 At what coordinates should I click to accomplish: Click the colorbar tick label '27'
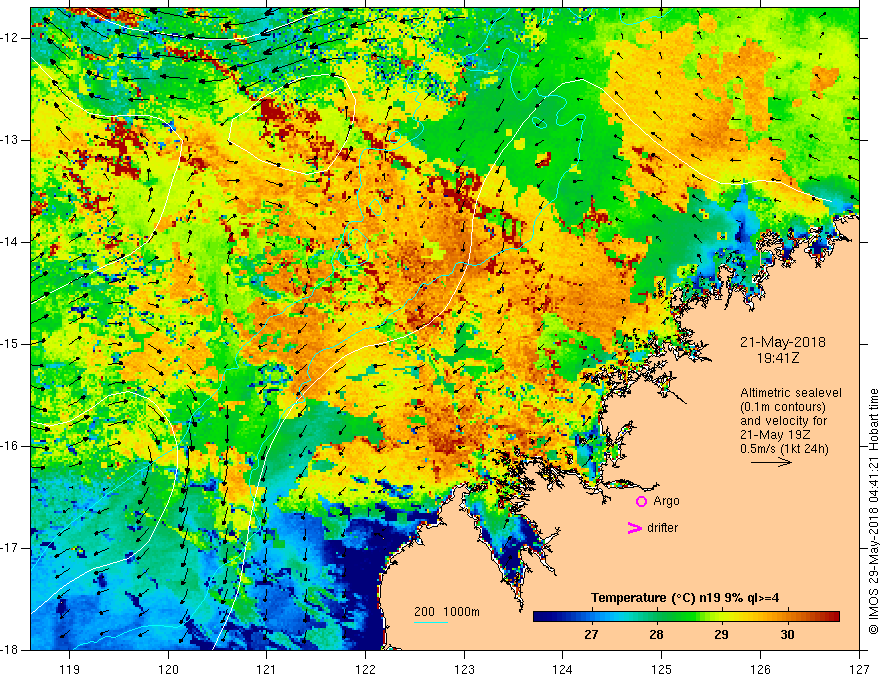click(591, 635)
